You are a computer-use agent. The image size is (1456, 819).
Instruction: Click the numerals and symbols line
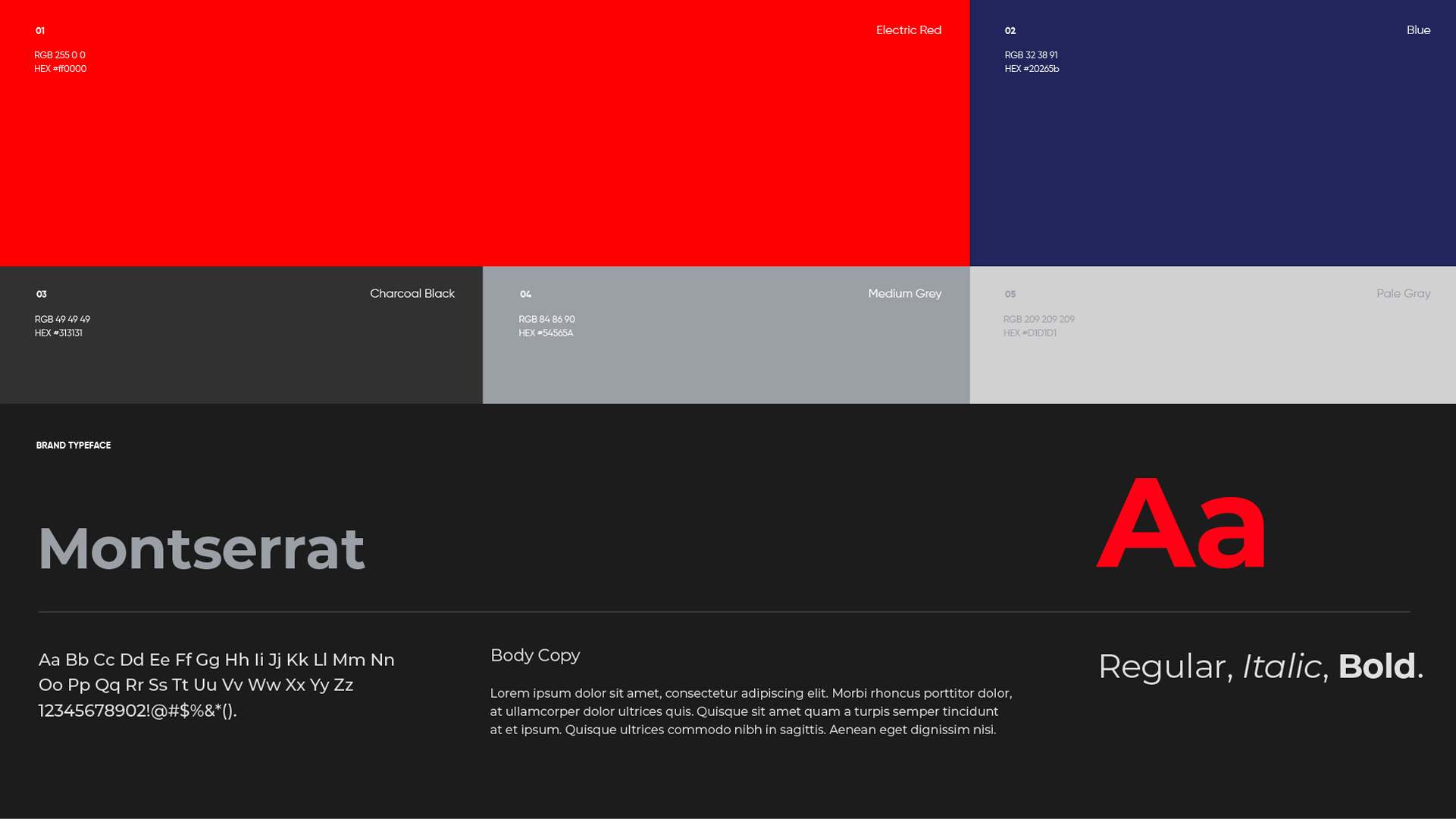tap(138, 711)
